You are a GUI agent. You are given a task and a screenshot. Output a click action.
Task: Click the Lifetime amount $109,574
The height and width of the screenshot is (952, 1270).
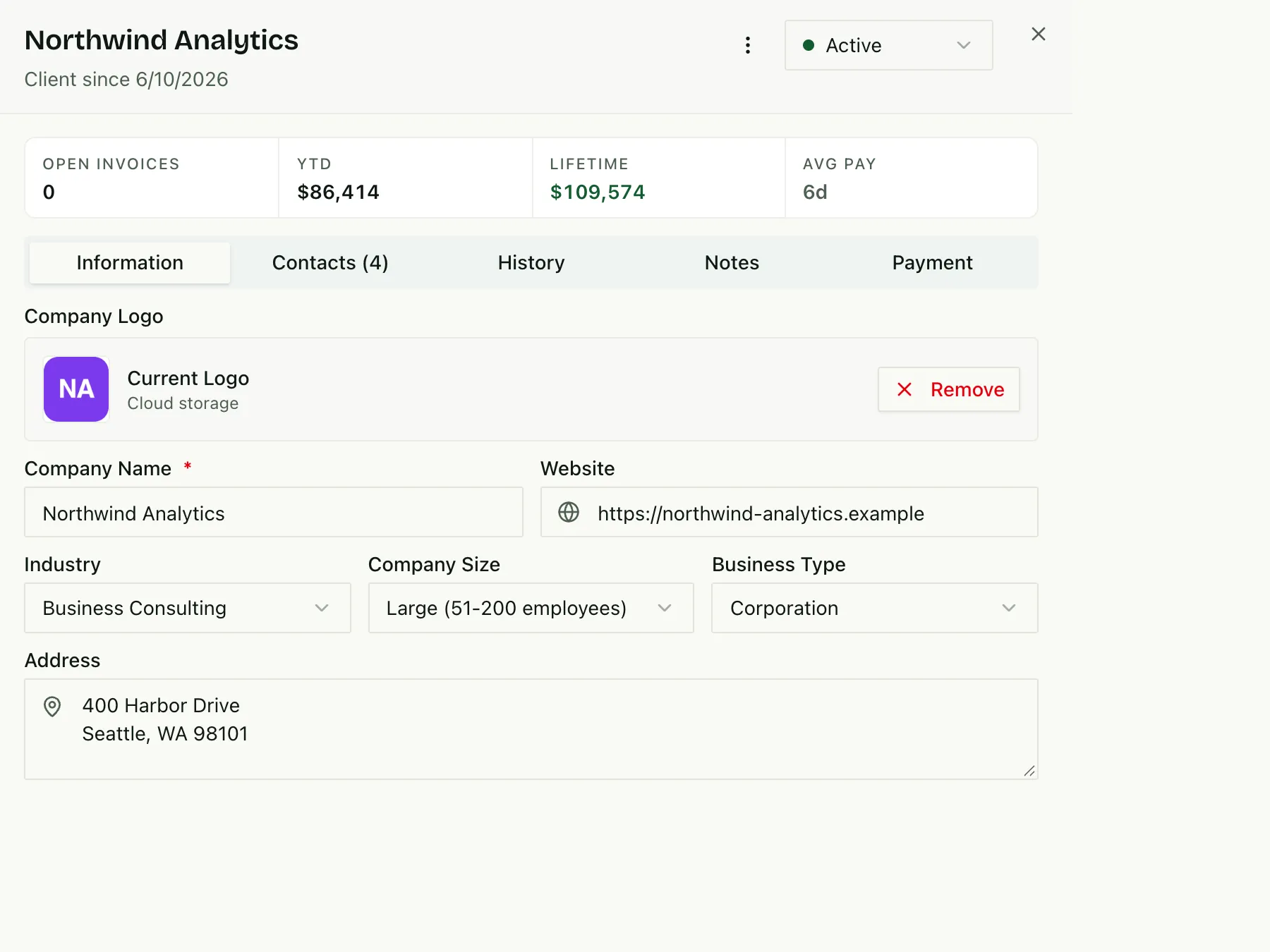click(x=598, y=192)
